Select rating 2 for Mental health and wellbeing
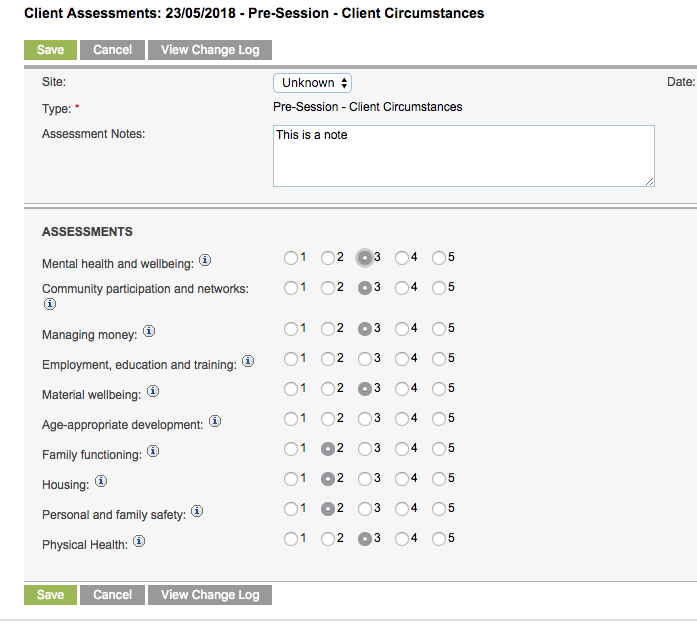The height and width of the screenshot is (627, 697). (328, 258)
